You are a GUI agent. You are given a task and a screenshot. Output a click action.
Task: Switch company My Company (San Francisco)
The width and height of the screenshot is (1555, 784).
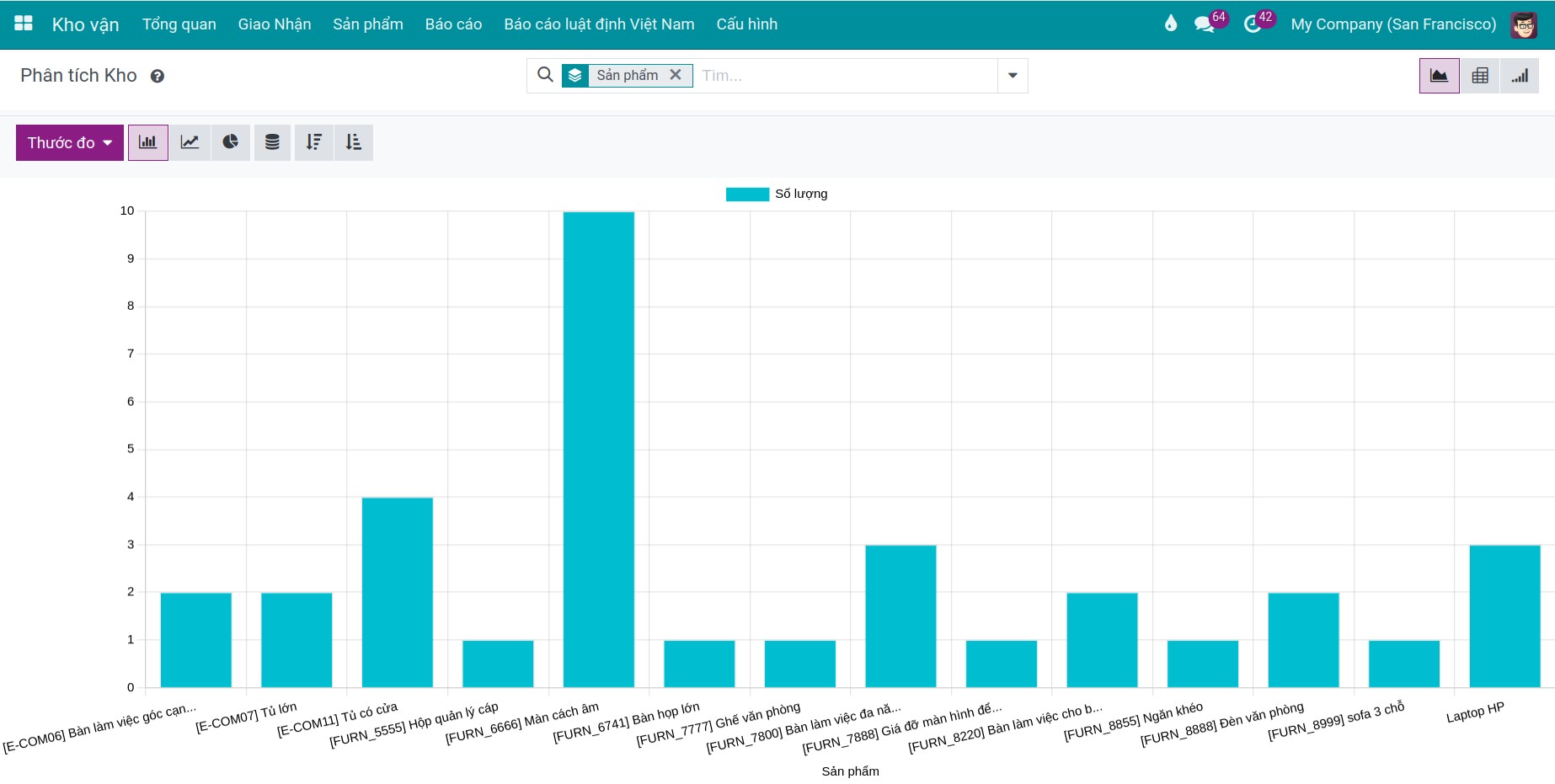tap(1393, 24)
